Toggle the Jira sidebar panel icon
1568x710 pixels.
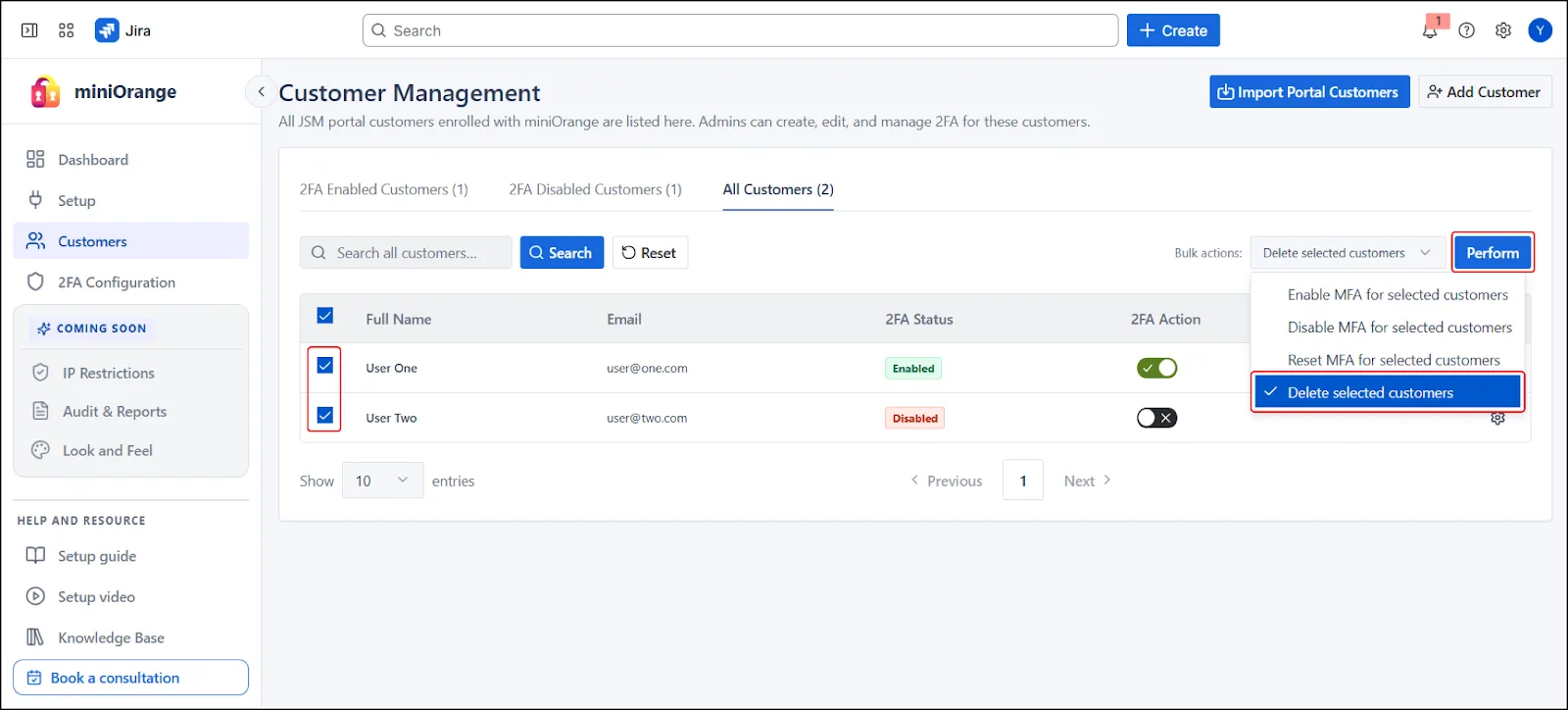pyautogui.click(x=29, y=30)
